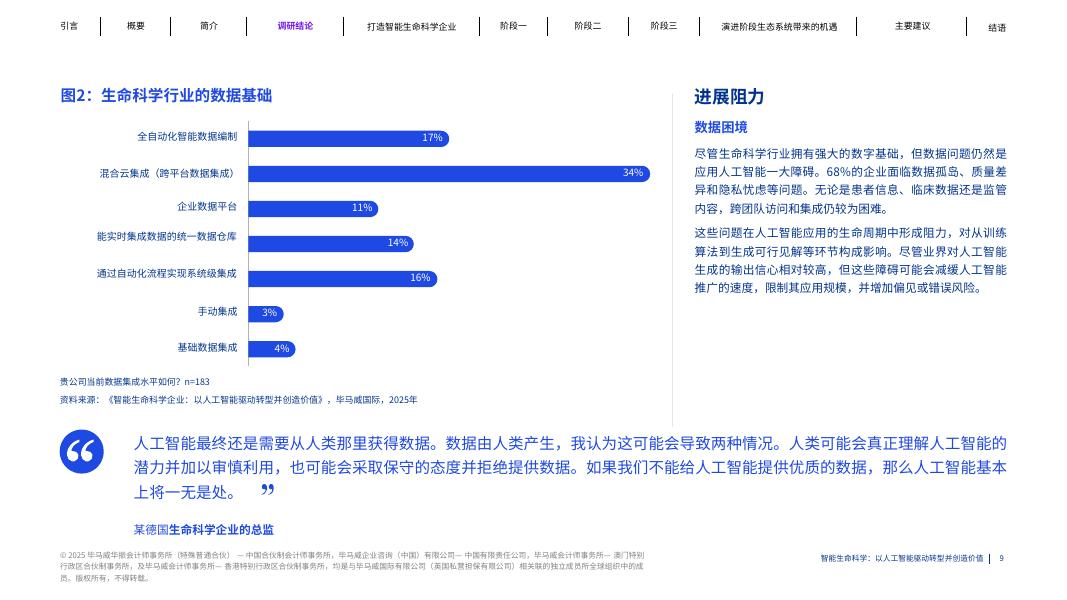Open the 阶段二 section
The image size is (1067, 600).
(588, 26)
